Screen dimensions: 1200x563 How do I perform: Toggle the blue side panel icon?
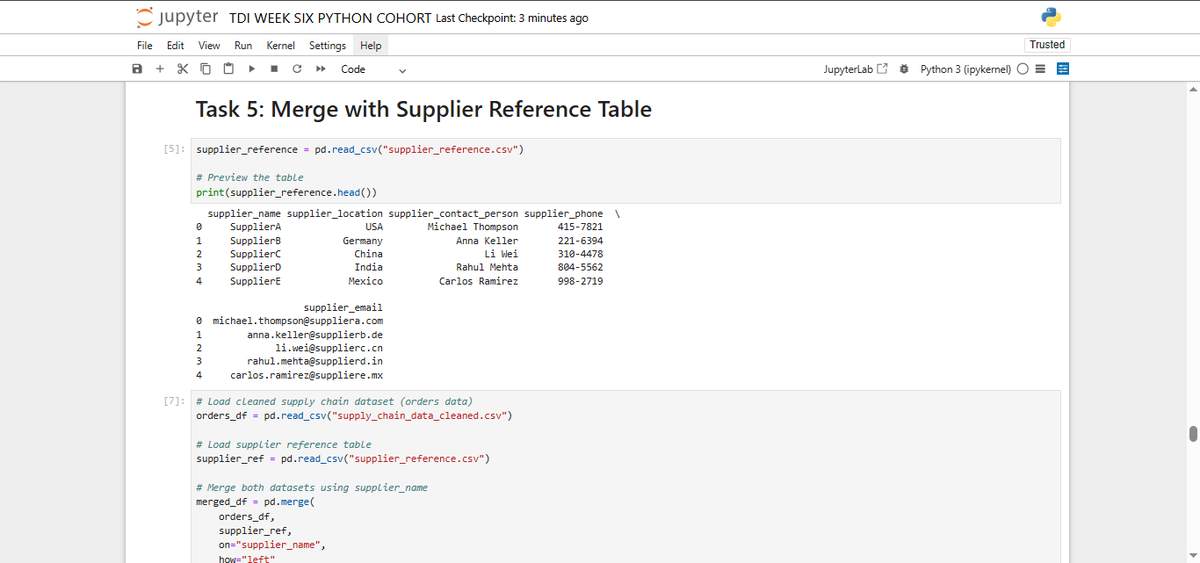(1063, 69)
